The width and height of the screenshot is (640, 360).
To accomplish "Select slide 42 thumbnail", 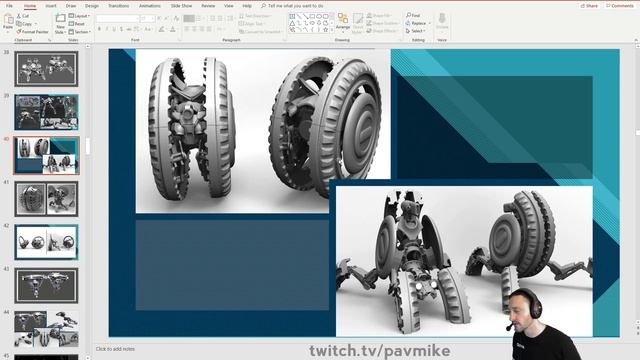I will click(46, 242).
